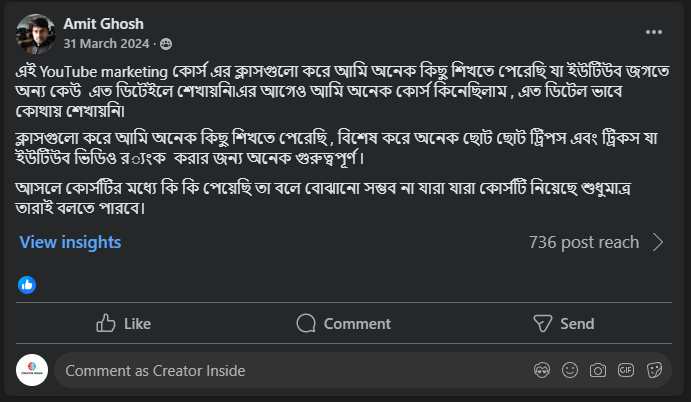Viewport: 691px width, 402px height.
Task: Open the sticker picker icon
Action: point(654,370)
